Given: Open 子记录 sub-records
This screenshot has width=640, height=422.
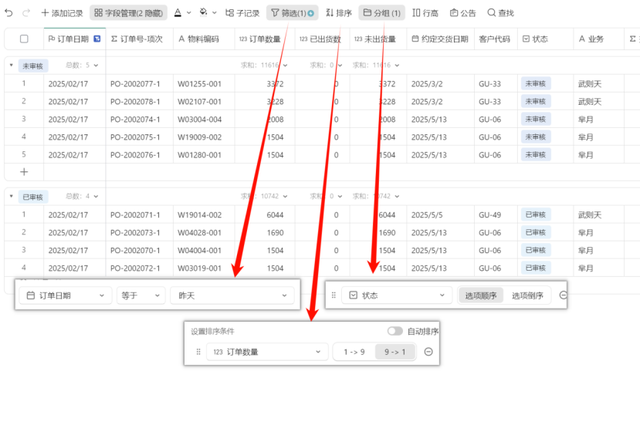Looking at the screenshot, I should 242,13.
